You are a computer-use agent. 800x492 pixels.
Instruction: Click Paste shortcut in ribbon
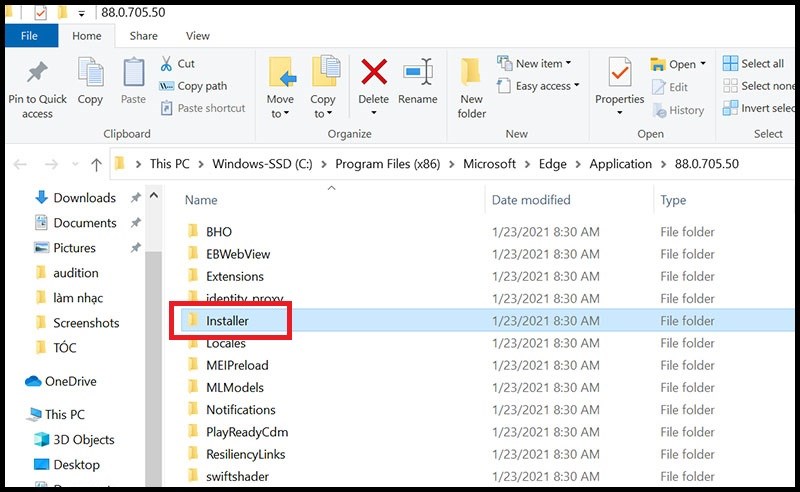click(x=203, y=108)
